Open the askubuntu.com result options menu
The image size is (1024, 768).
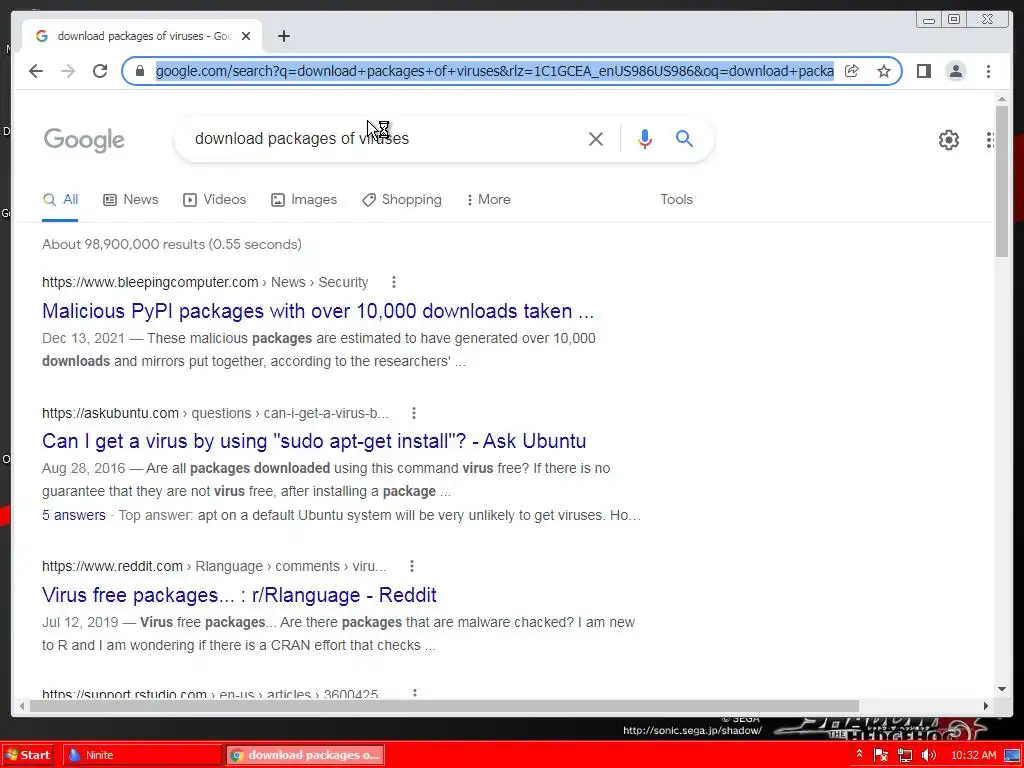coord(414,413)
